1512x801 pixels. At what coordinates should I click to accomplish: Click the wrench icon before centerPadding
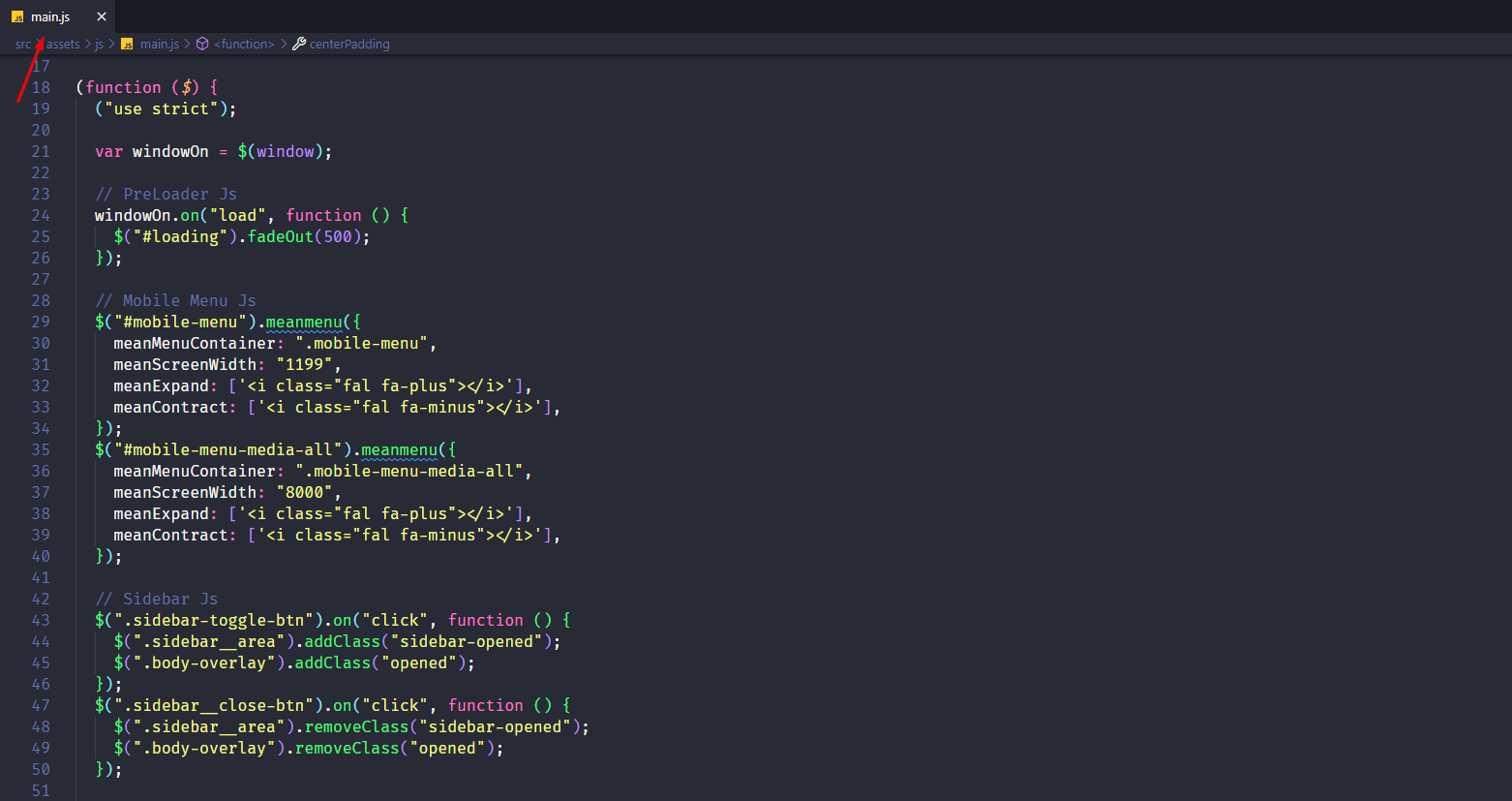[x=299, y=44]
